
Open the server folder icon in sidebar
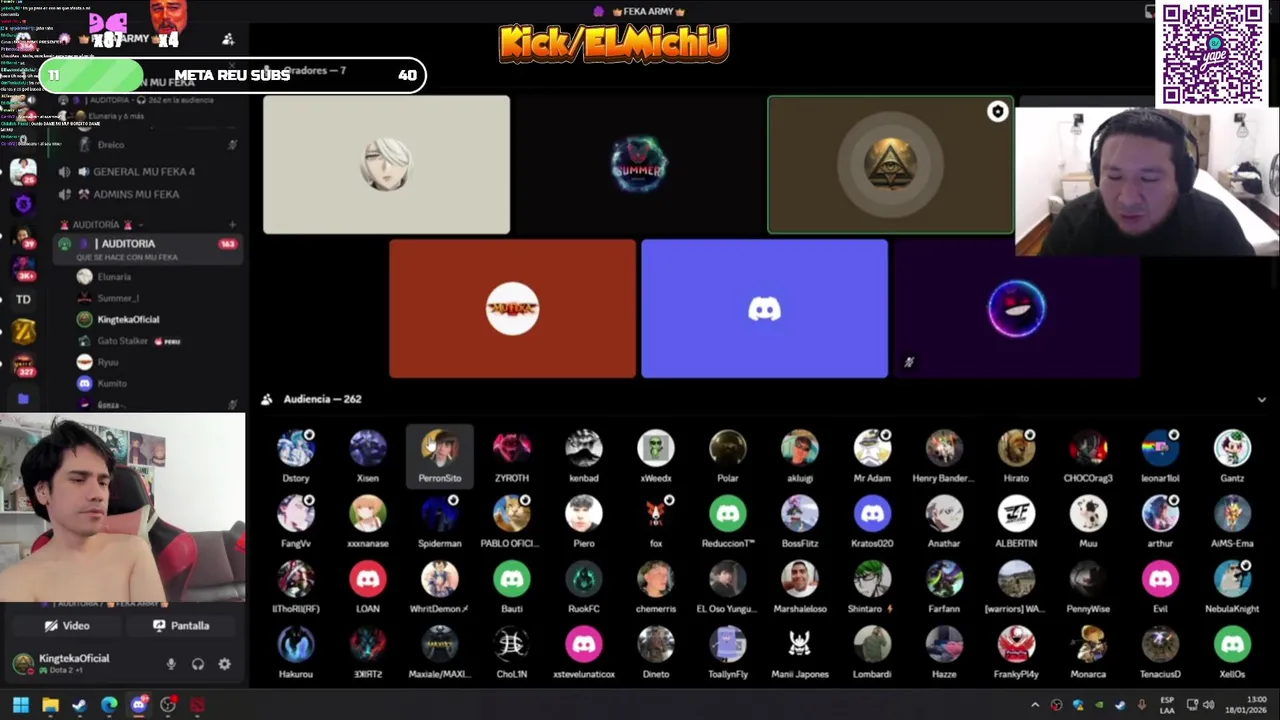click(x=23, y=399)
